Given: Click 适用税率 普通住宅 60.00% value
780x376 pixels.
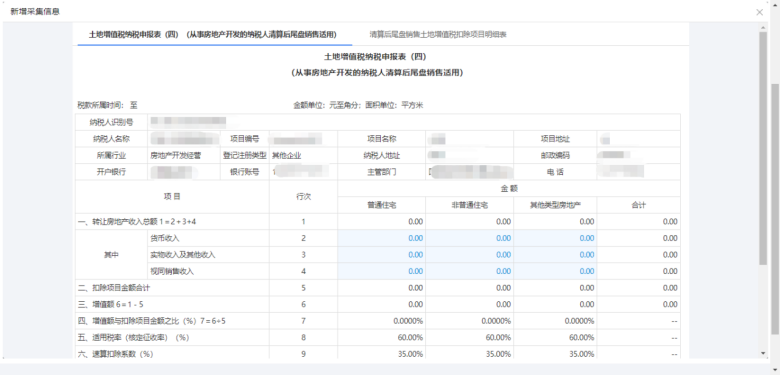Looking at the screenshot, I should pyautogui.click(x=410, y=337).
